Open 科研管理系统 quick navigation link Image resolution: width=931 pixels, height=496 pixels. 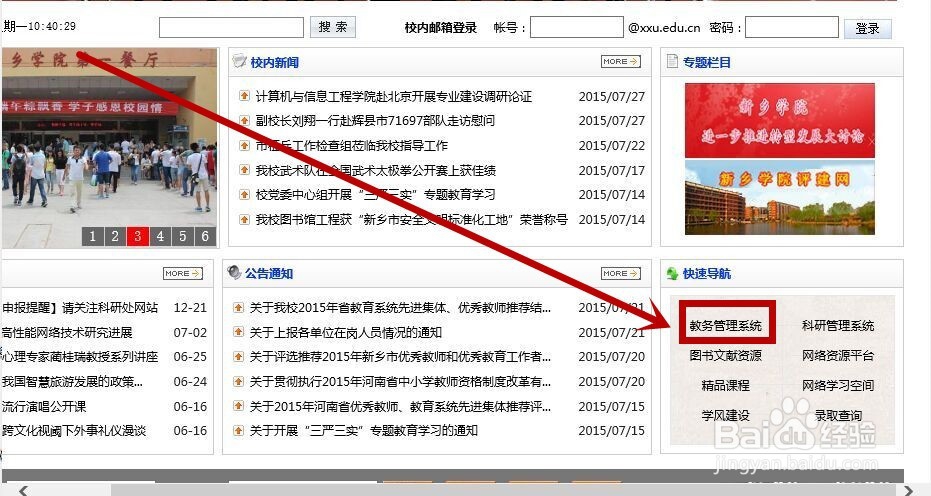[838, 326]
